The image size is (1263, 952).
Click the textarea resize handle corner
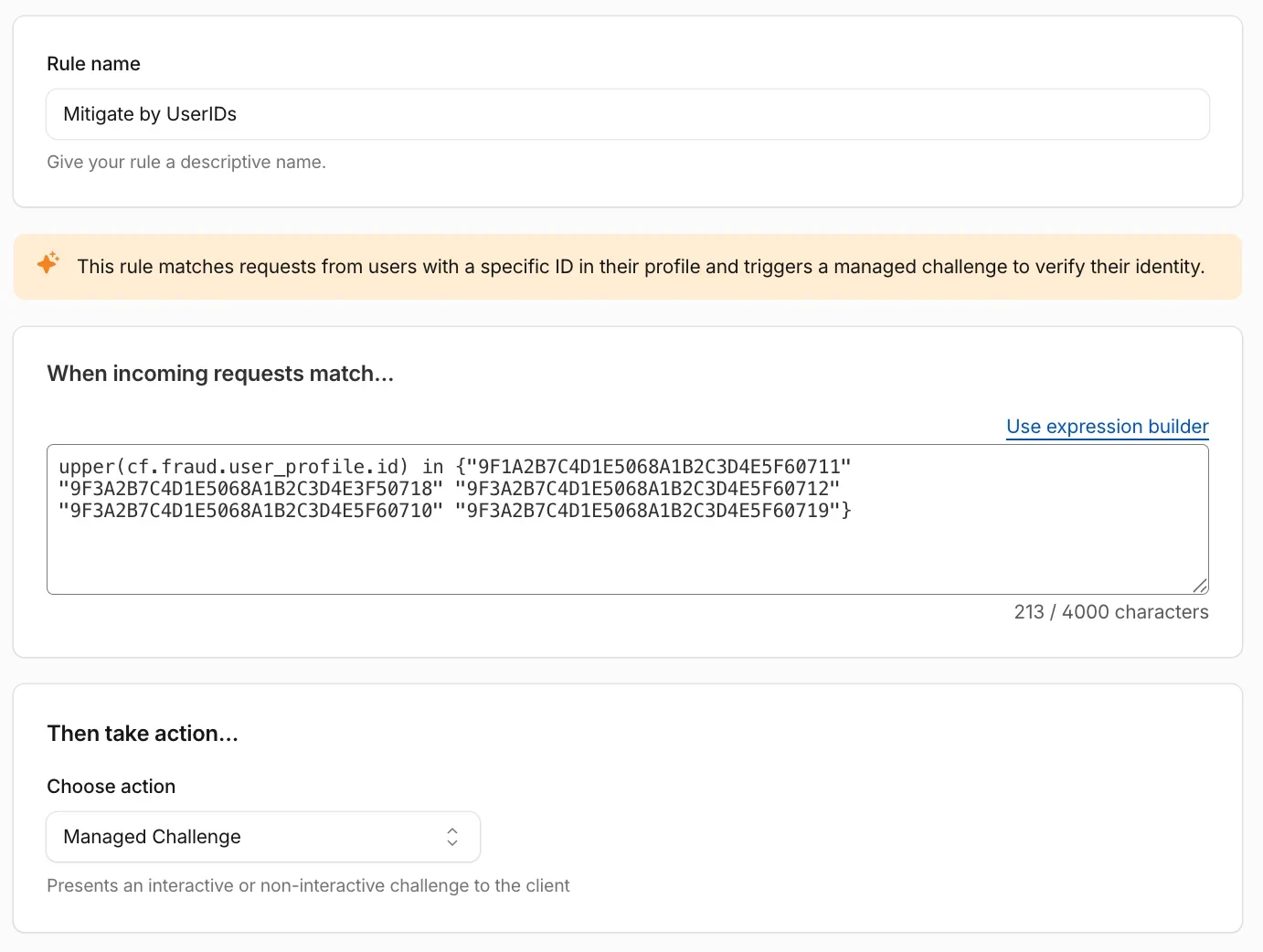[x=1200, y=586]
